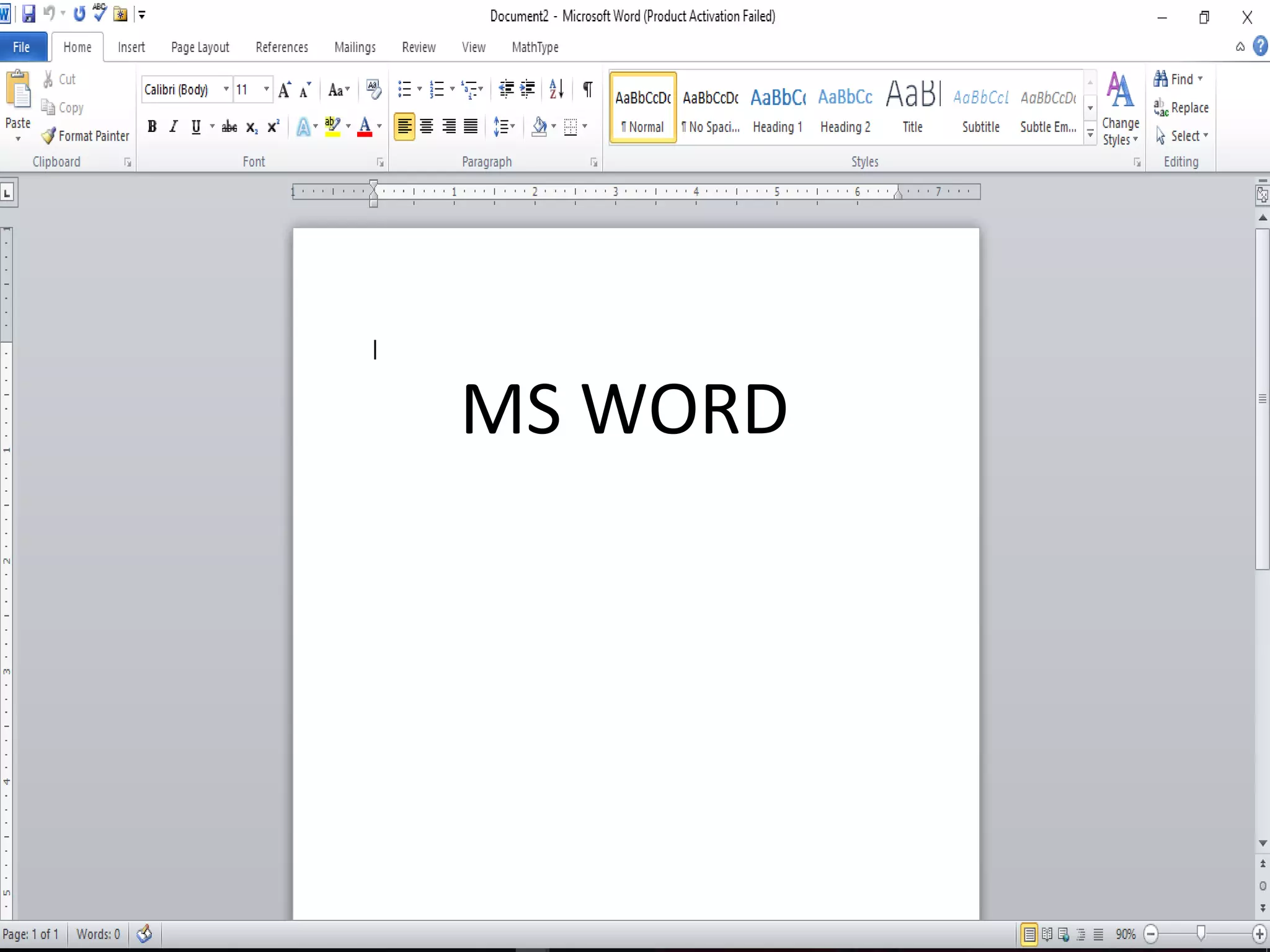Expand the Styles gallery More arrow

coord(1090,134)
